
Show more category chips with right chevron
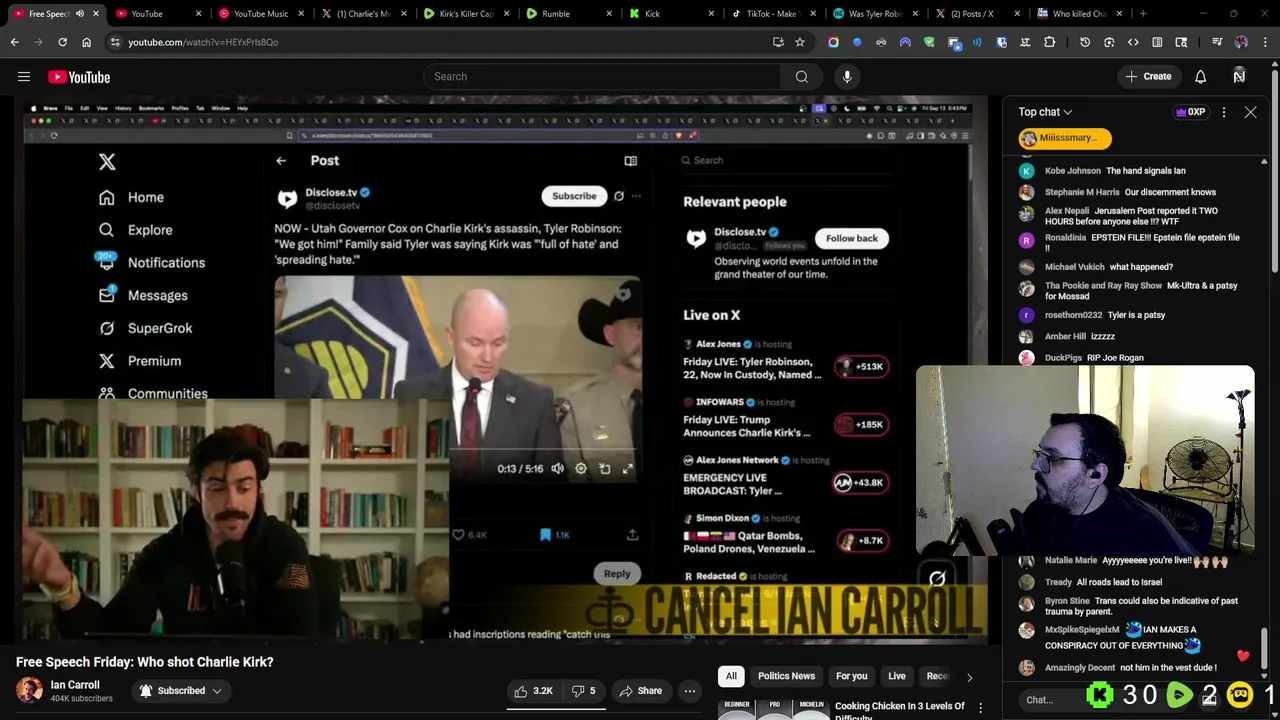coord(969,677)
